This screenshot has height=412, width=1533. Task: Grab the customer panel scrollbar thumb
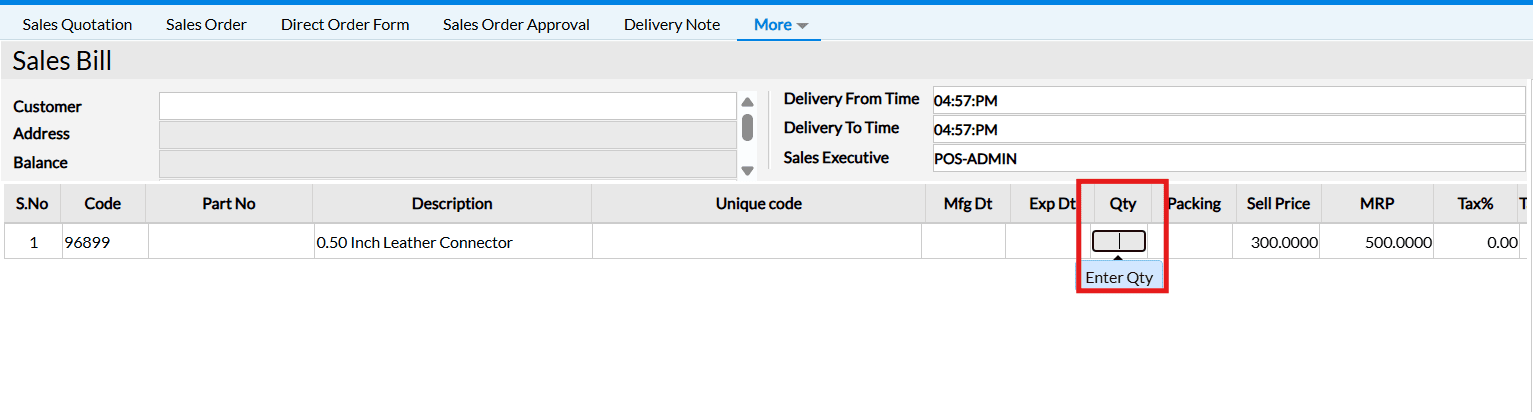click(747, 128)
